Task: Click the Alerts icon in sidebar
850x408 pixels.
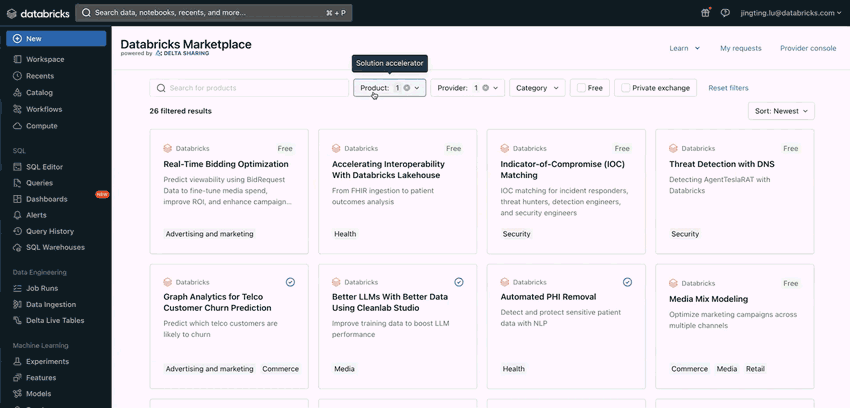Action: [x=18, y=215]
